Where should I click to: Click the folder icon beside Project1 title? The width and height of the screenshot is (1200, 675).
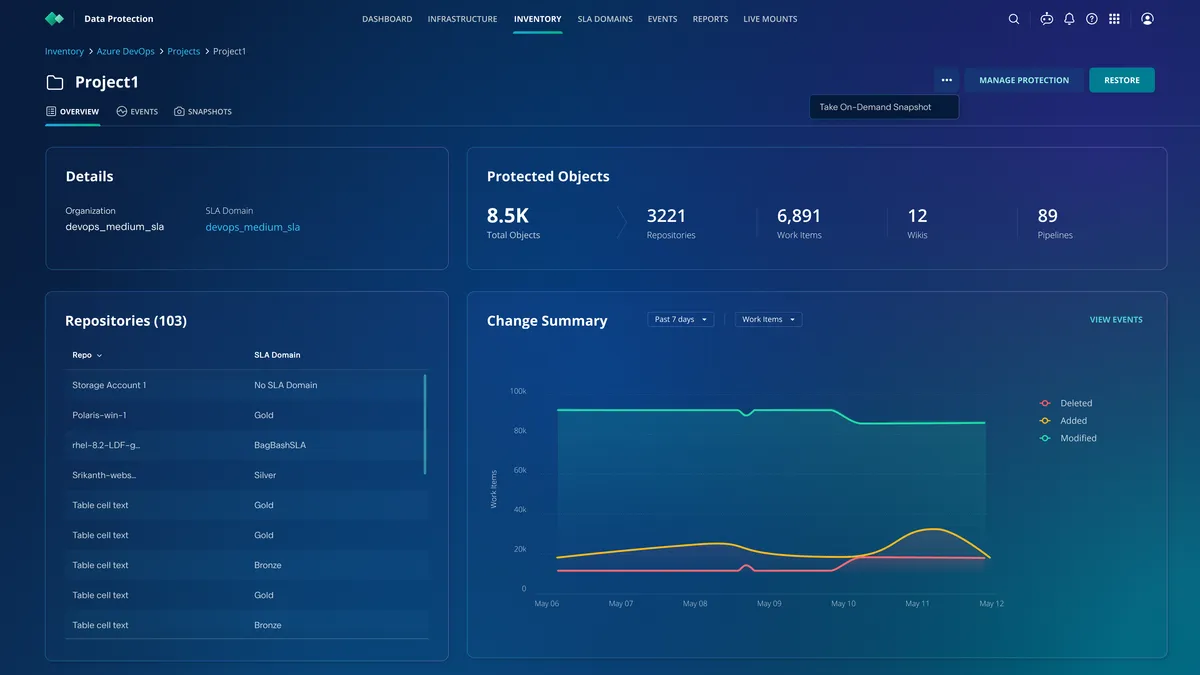click(55, 82)
